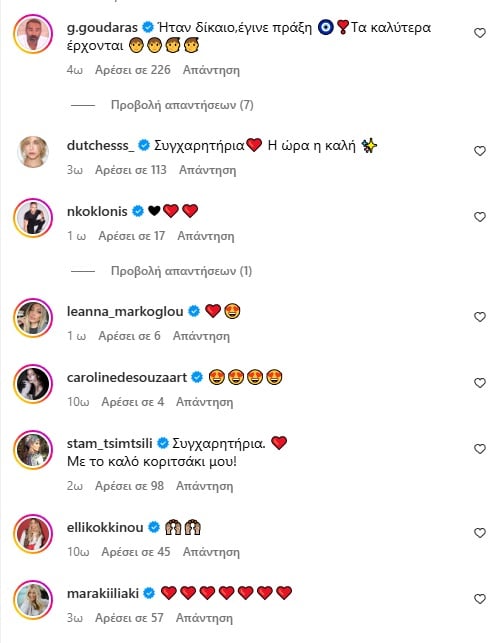Toggle like on ellikokkinou comment

(x=479, y=533)
